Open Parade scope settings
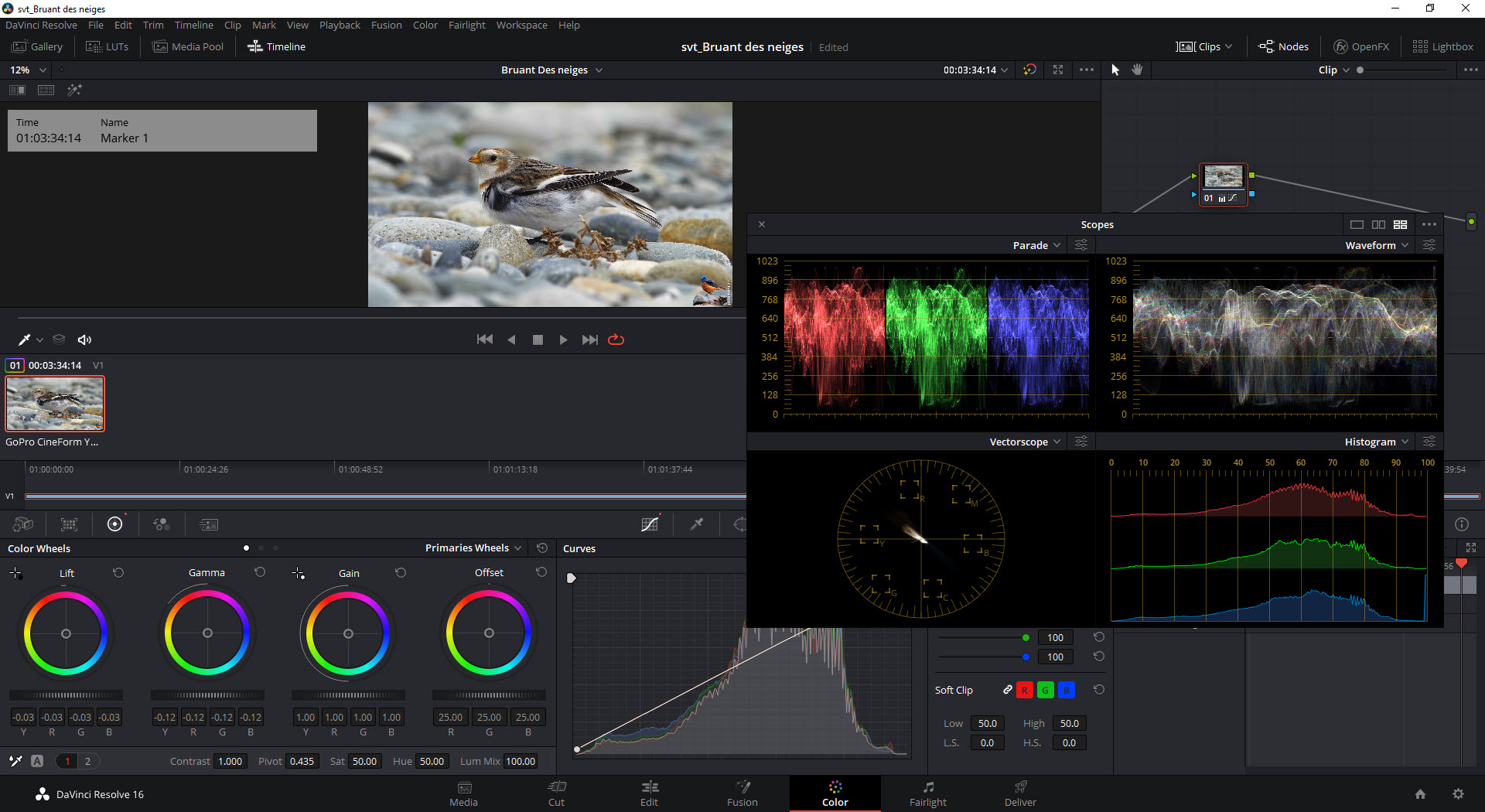The image size is (1485, 812). point(1081,245)
